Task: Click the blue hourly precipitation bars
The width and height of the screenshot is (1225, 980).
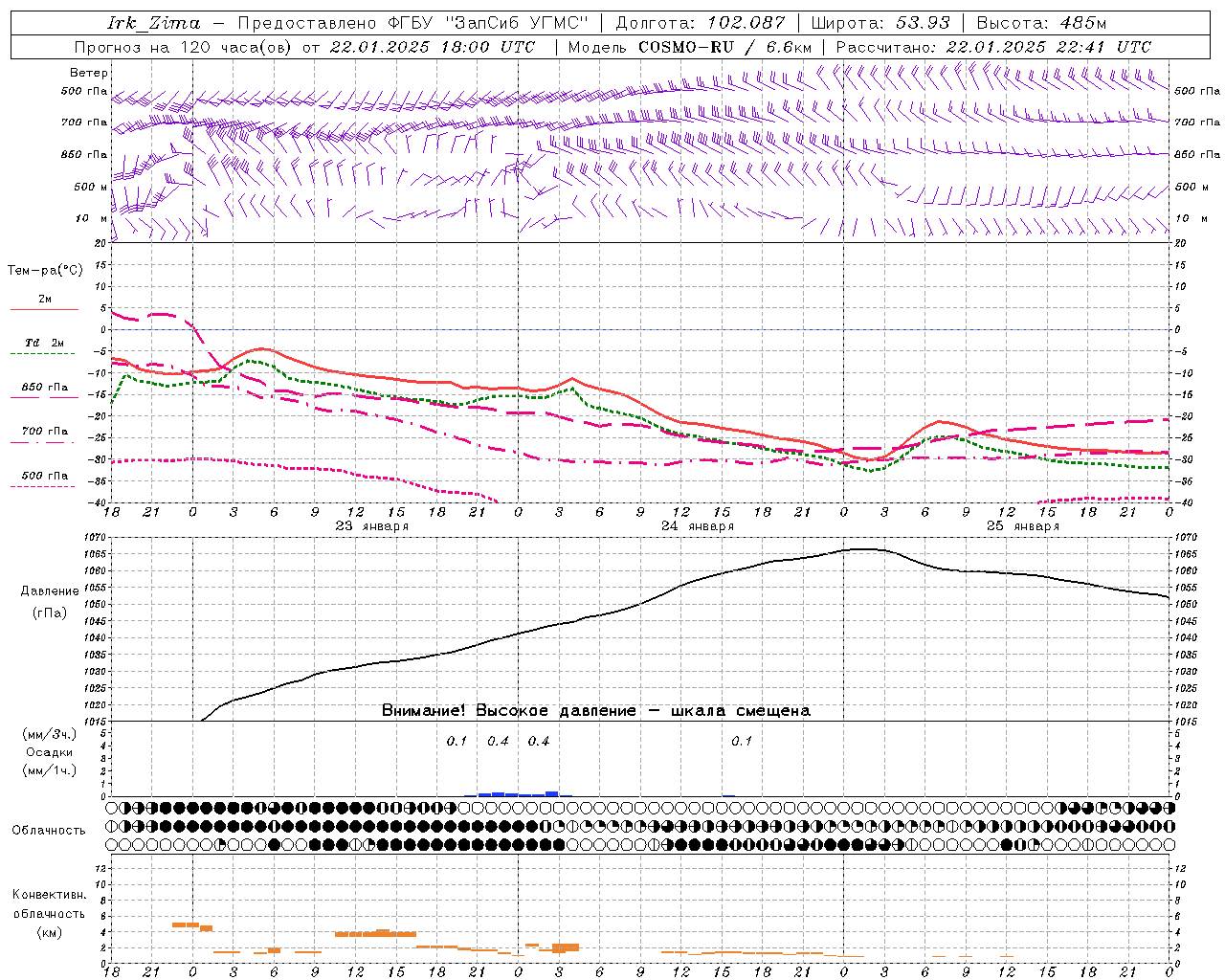Action: tap(519, 793)
